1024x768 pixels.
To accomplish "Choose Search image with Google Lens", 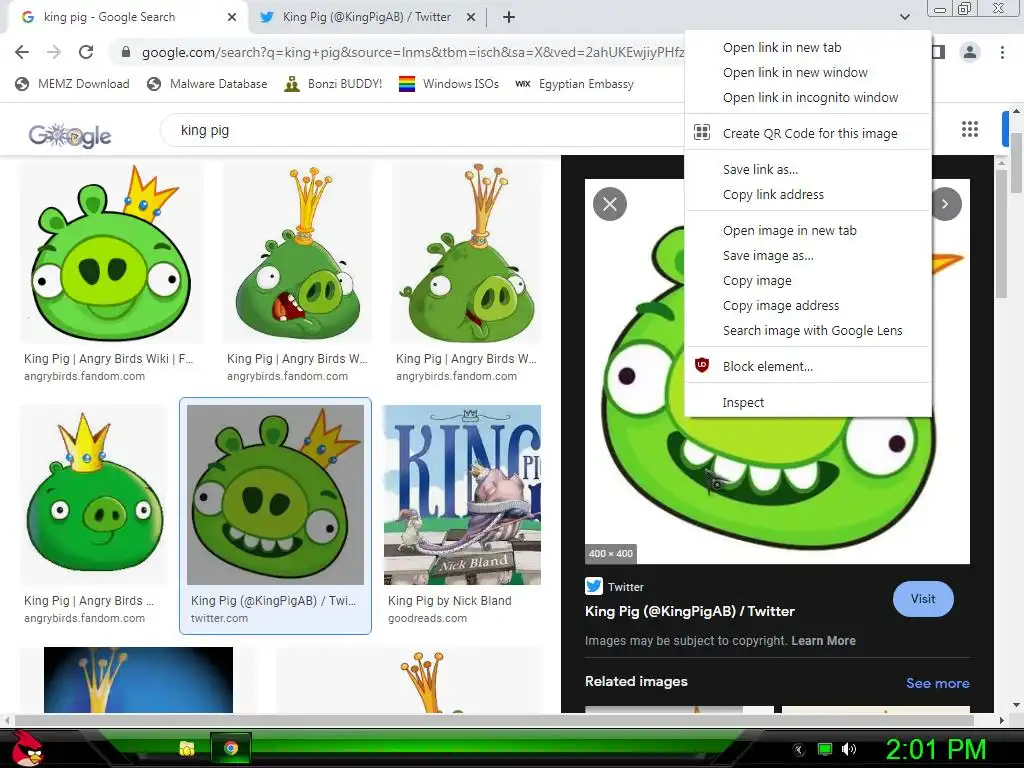I will pos(808,330).
